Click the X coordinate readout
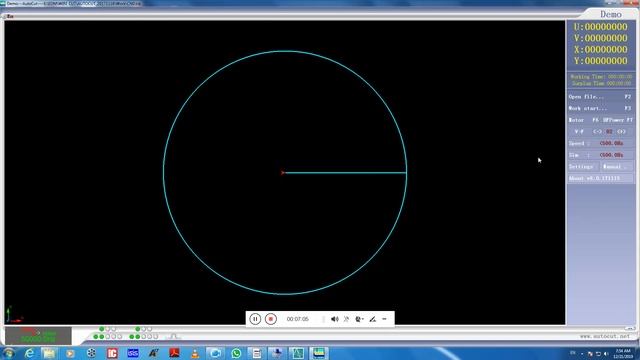 (601, 49)
